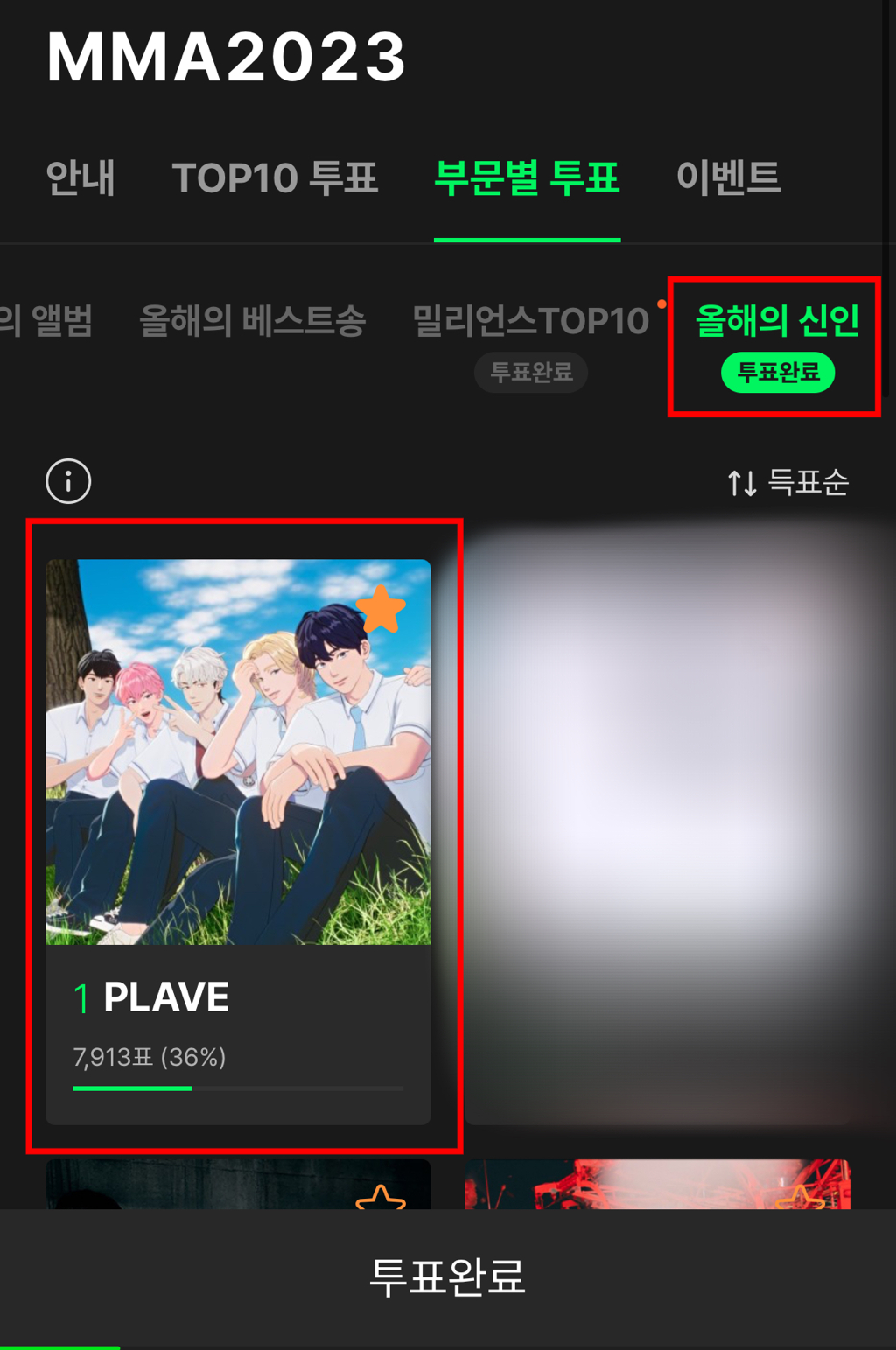
Task: Select the 밀리언스TOP10 category
Action: click(530, 321)
